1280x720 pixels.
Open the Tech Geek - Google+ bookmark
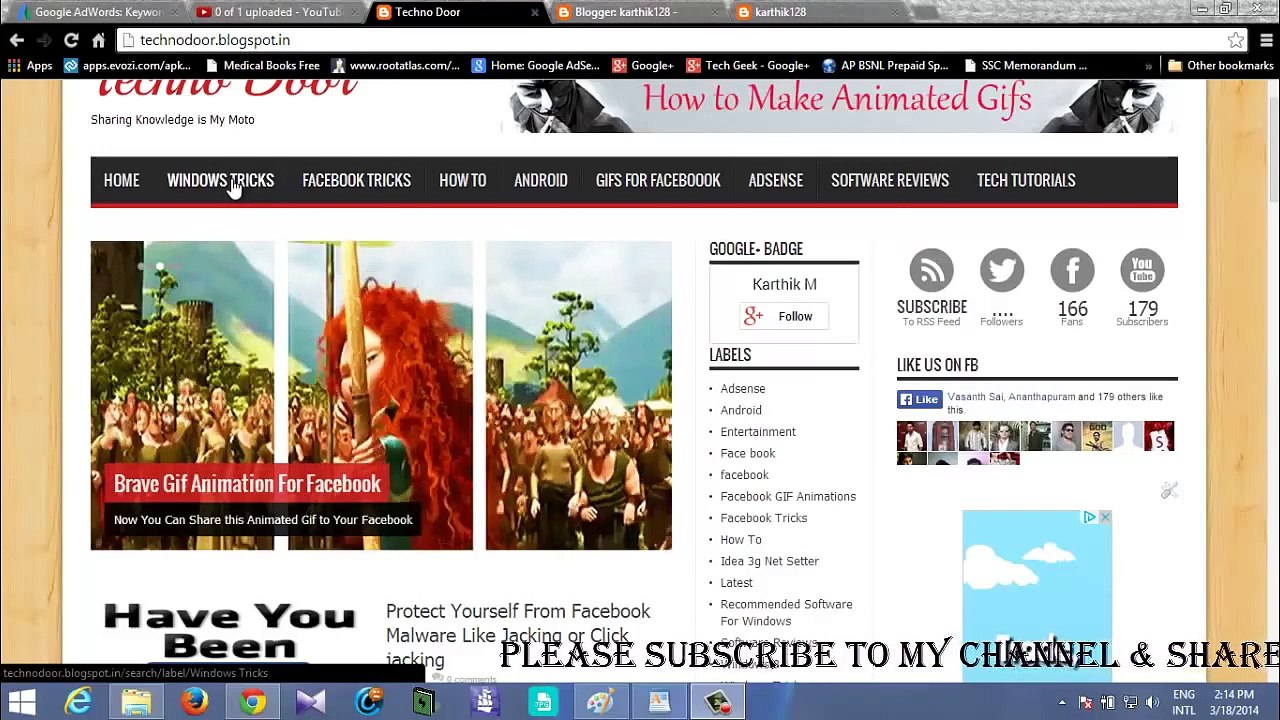click(748, 66)
